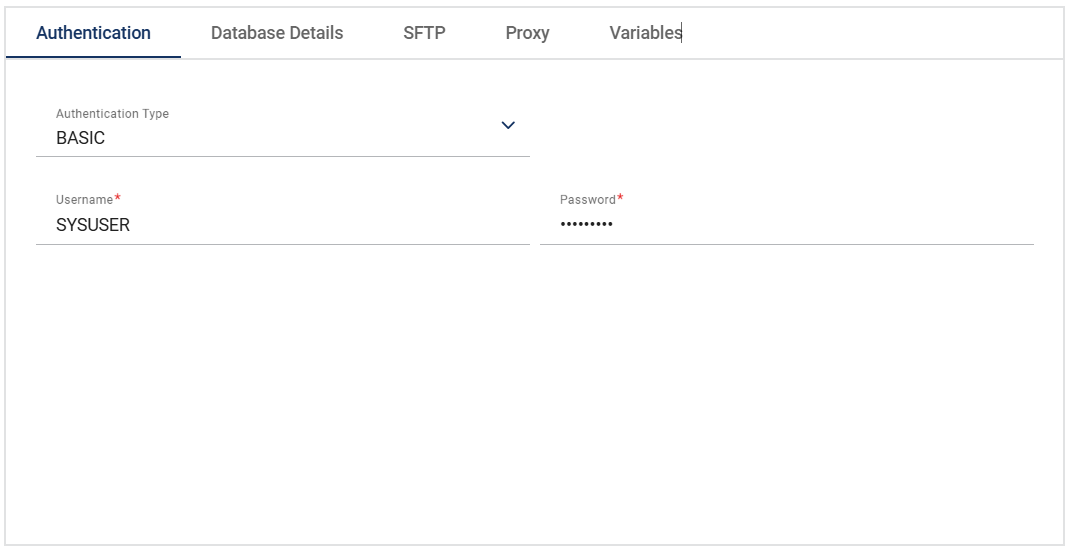
Task: Open the Variables tab
Action: pyautogui.click(x=645, y=33)
